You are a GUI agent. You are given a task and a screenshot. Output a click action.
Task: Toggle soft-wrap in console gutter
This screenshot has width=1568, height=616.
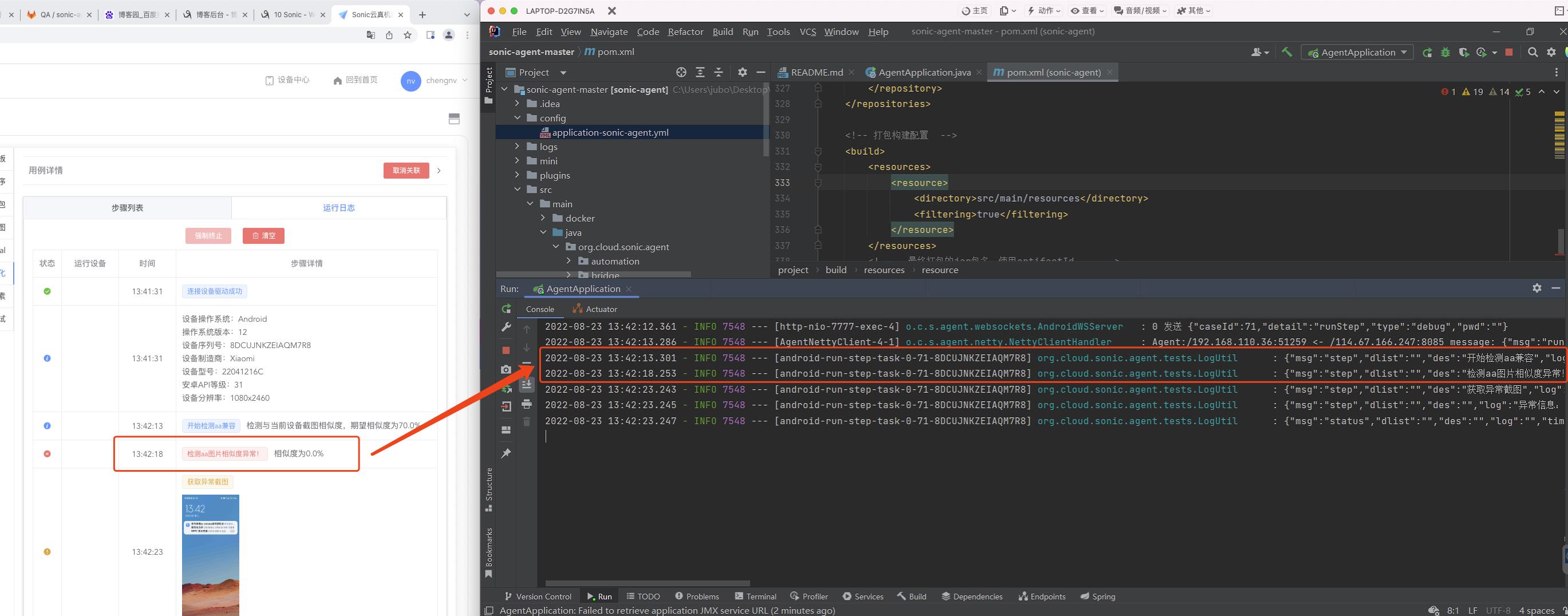coord(527,365)
